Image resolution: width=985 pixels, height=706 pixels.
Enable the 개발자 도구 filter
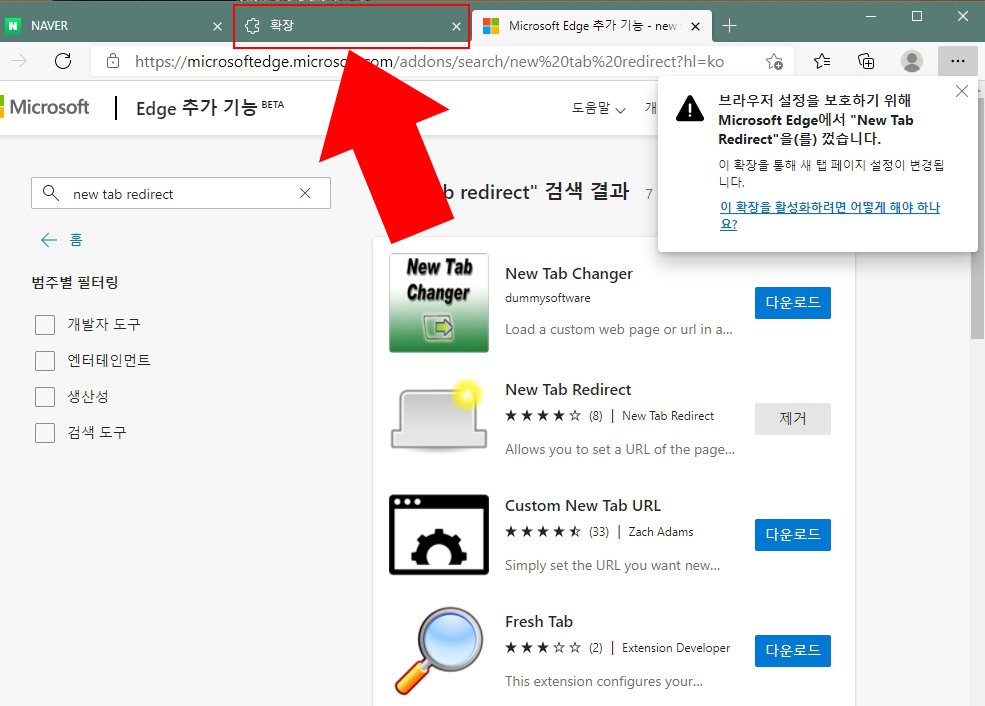coord(44,324)
